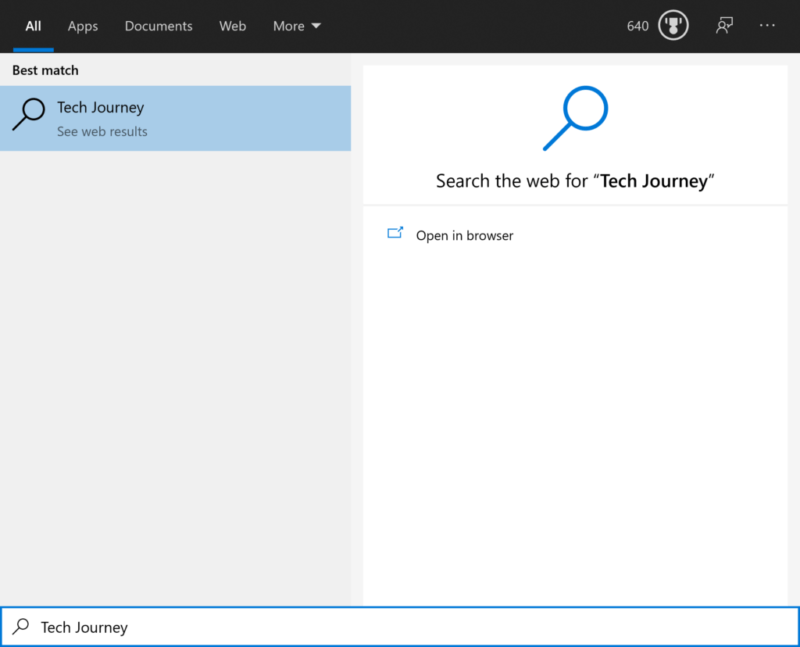
Task: Open the ellipsis options menu
Action: [767, 25]
